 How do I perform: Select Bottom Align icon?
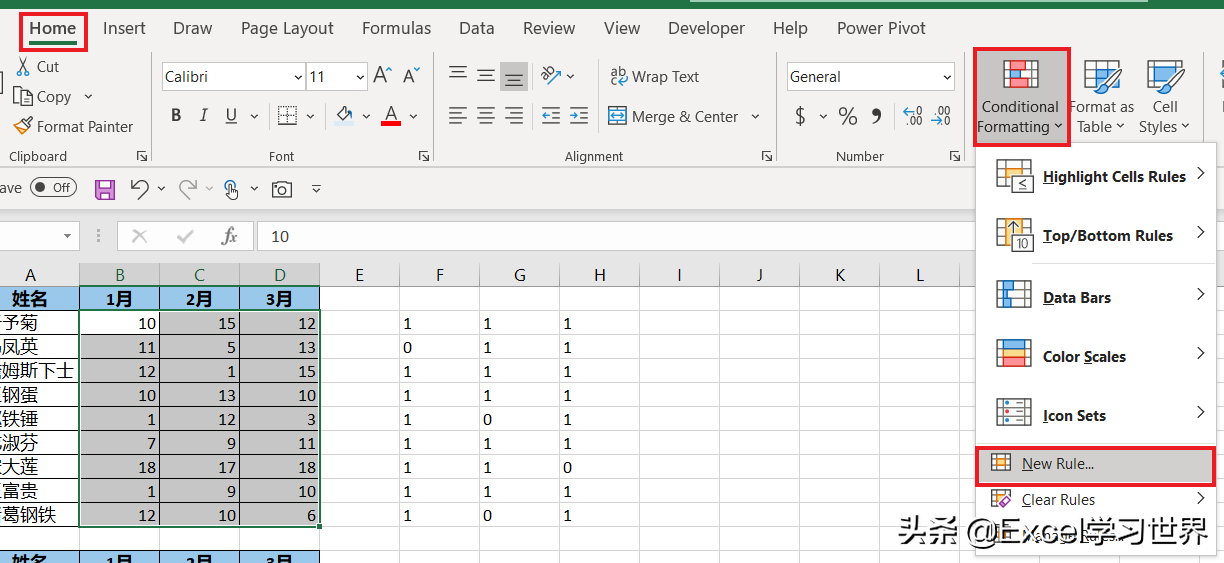point(514,76)
